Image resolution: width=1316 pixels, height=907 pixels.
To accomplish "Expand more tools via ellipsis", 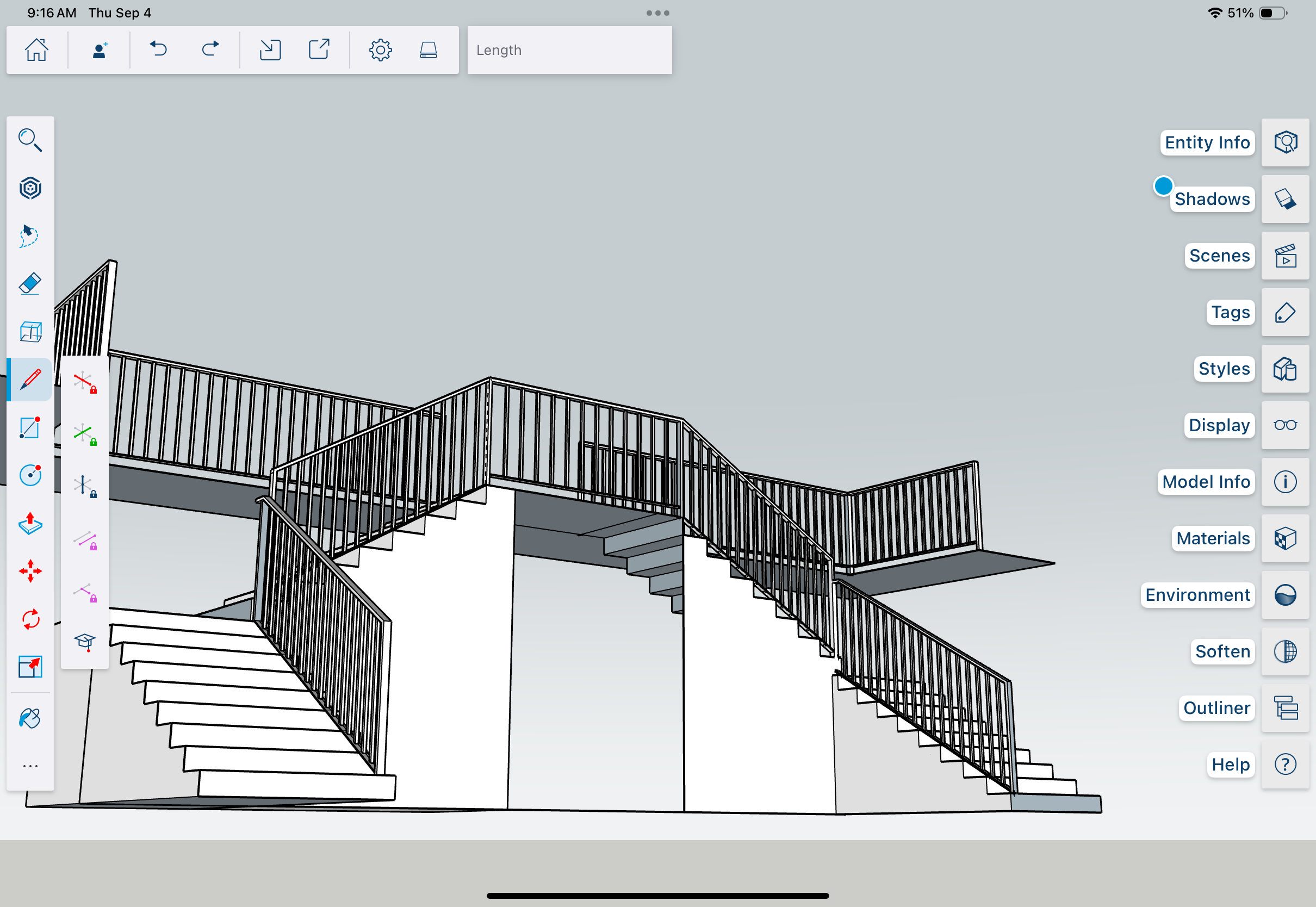I will pos(30,766).
